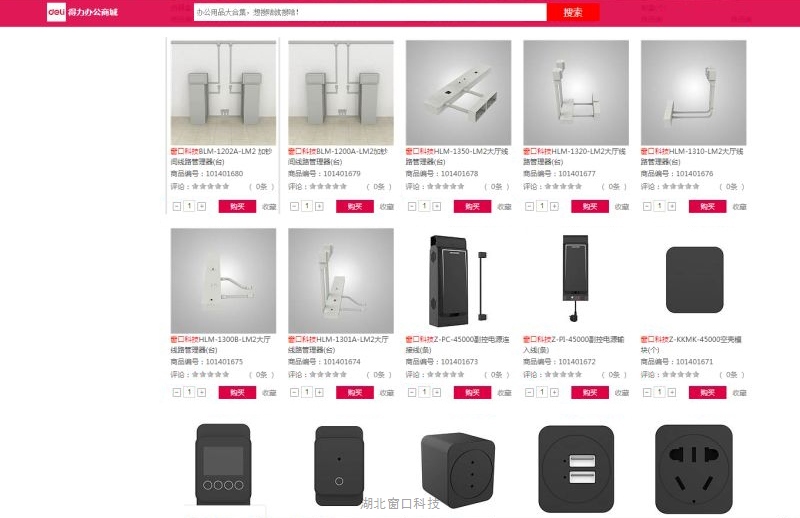Click rating stars for product 101401675
Screen dimensions: 800x518
coord(211,374)
